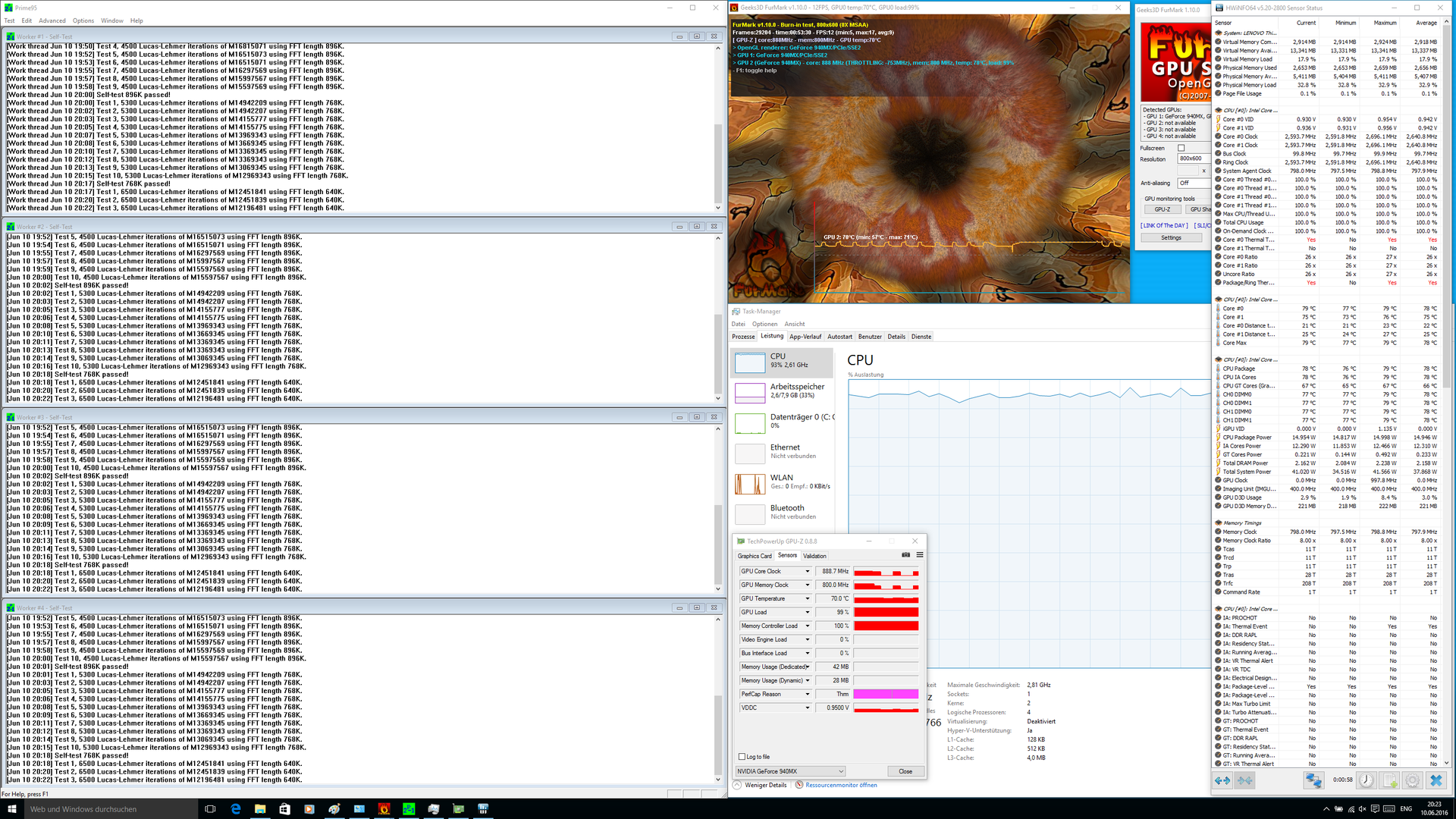Viewport: 1456px width, 819px height.
Task: Open the GPU-Z hamburger menu icon
Action: pyautogui.click(x=919, y=555)
